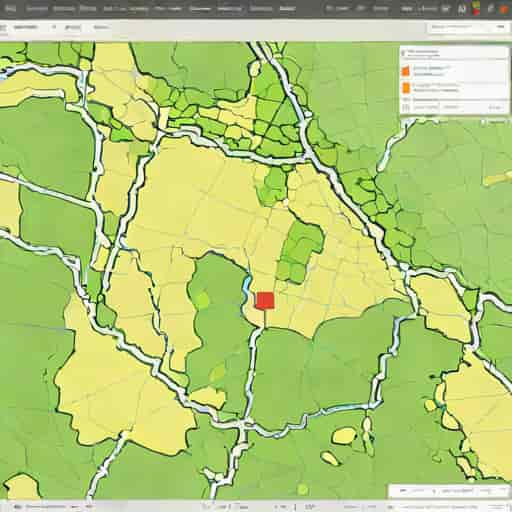Click the orange icon at top-right corner
512x512 pixels.
click(504, 10)
